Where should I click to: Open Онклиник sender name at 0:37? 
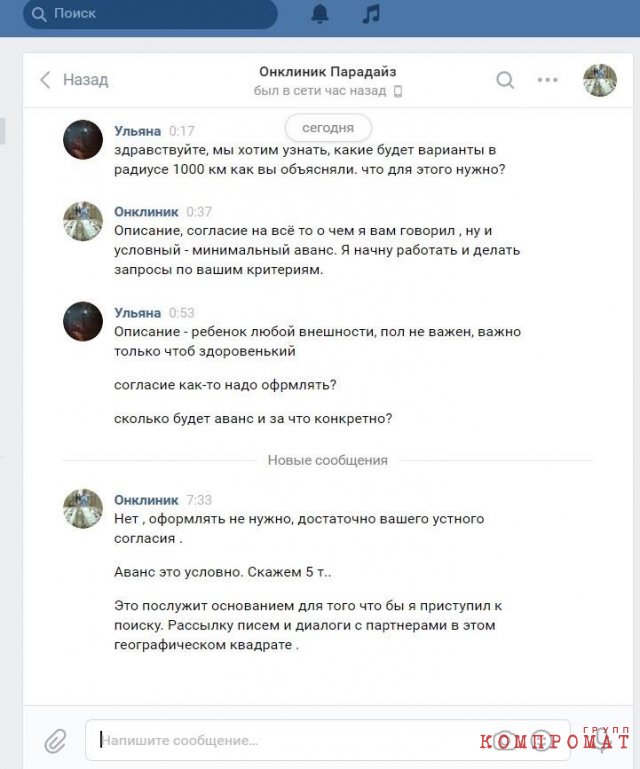[146, 212]
